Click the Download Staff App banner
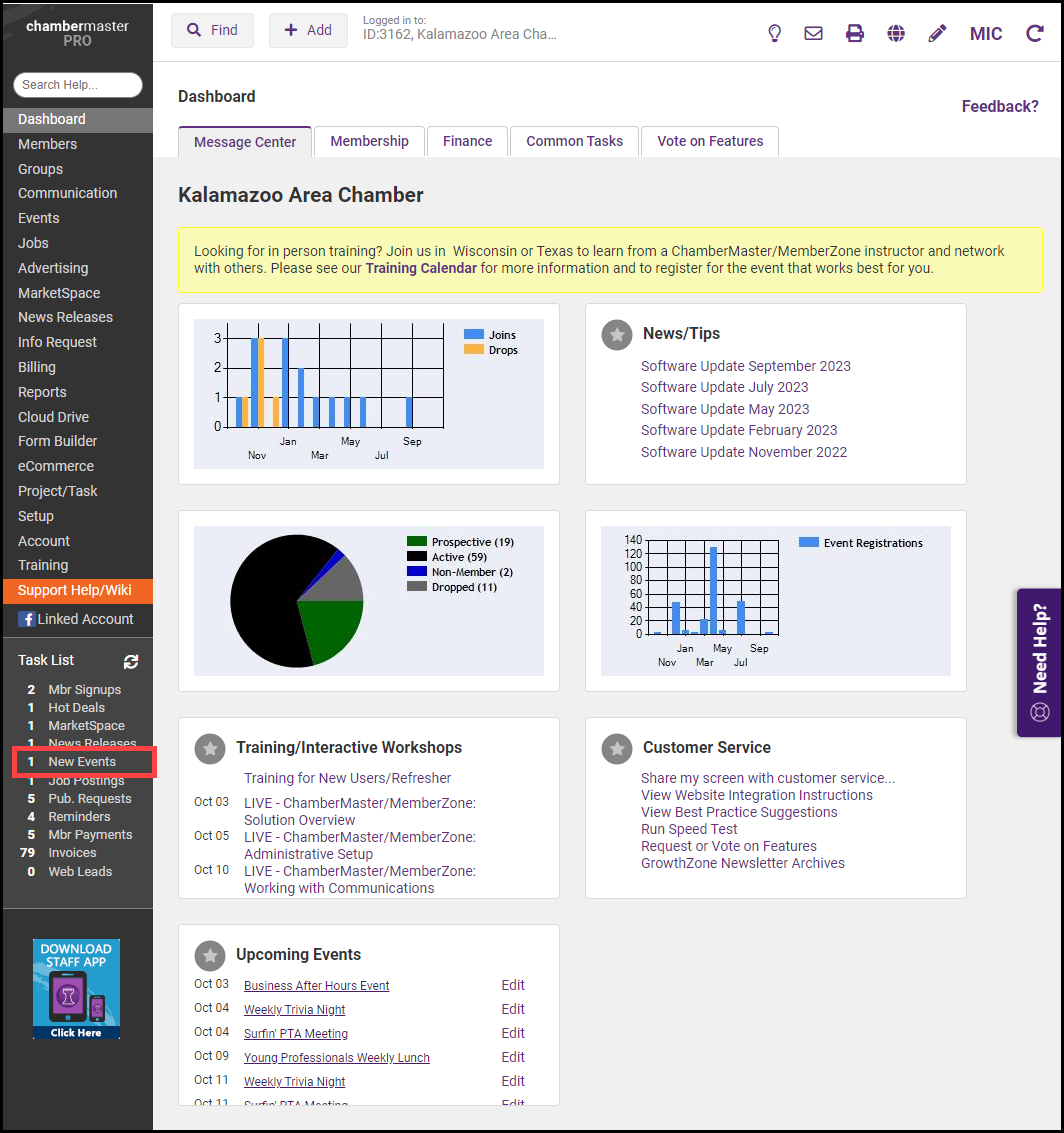Viewport: 1064px width, 1133px height. click(77, 988)
